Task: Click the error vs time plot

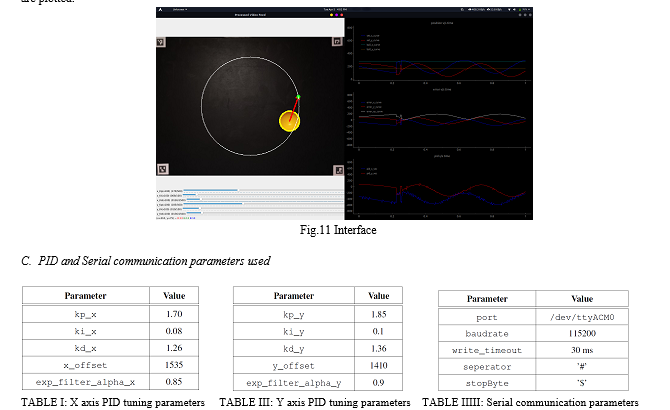Action: point(439,119)
